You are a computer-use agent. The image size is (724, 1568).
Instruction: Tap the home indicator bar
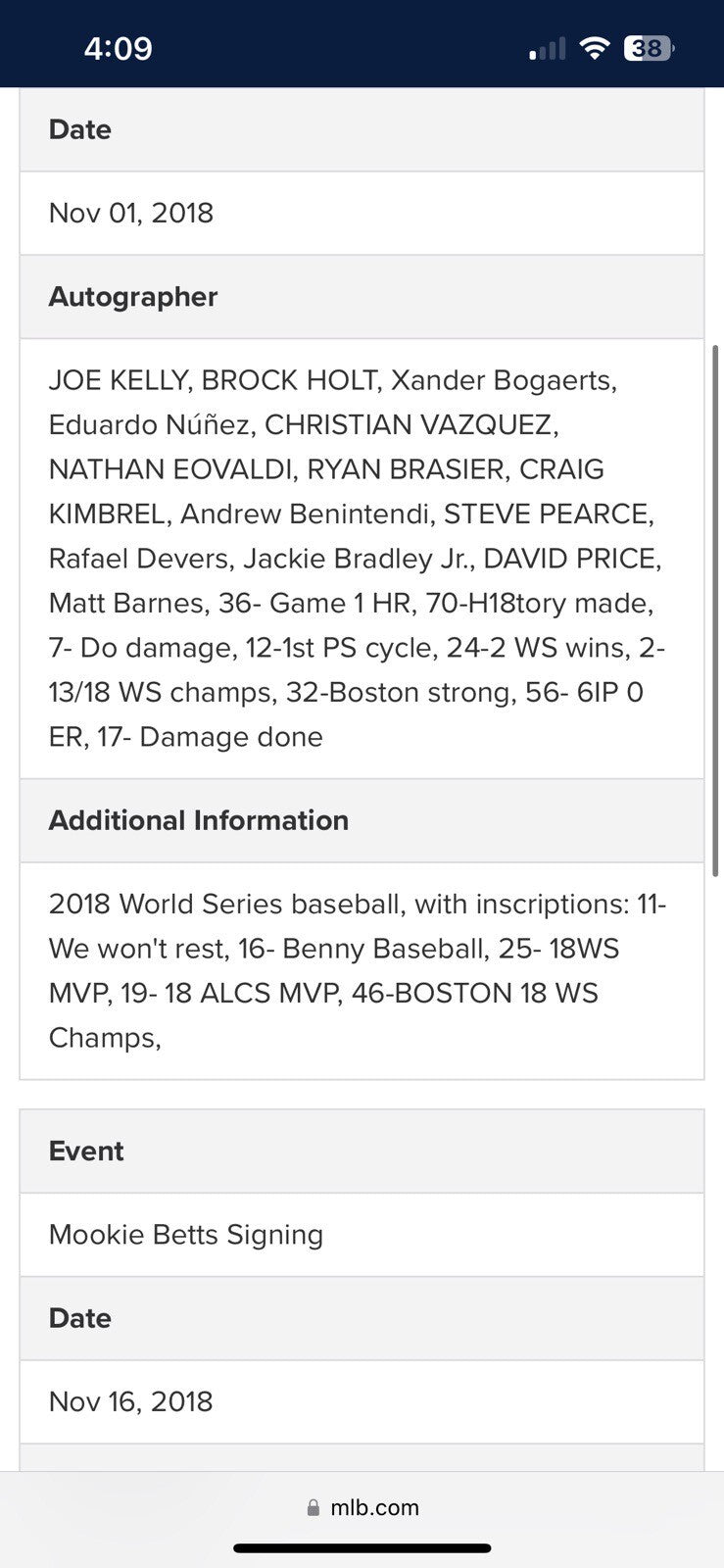[x=362, y=1548]
